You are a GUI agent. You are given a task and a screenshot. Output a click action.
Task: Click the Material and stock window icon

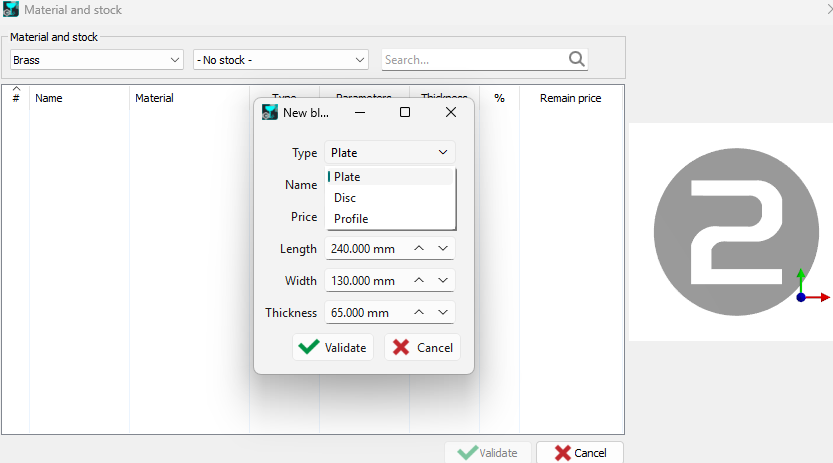point(11,10)
